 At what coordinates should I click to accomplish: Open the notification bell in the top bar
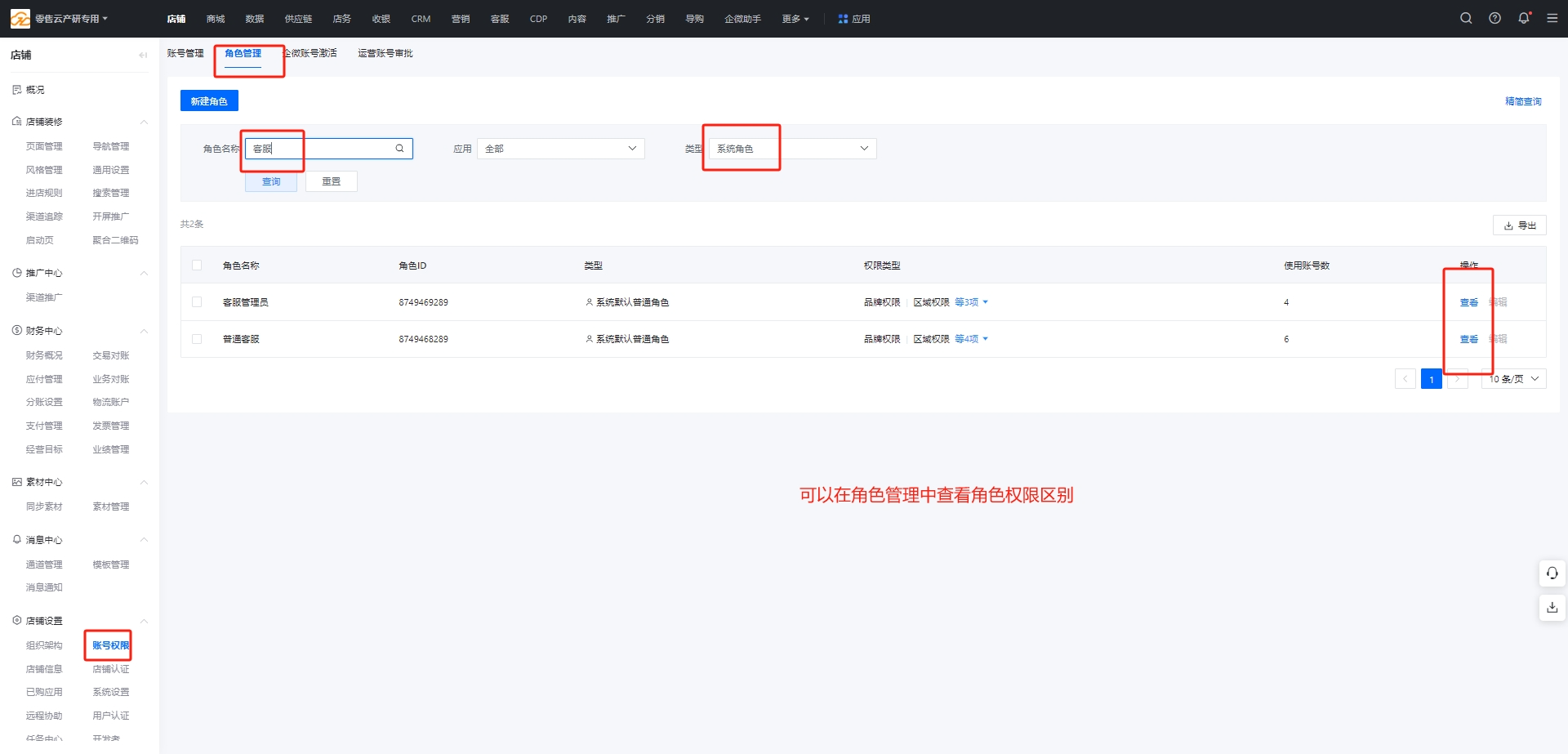[x=1524, y=18]
